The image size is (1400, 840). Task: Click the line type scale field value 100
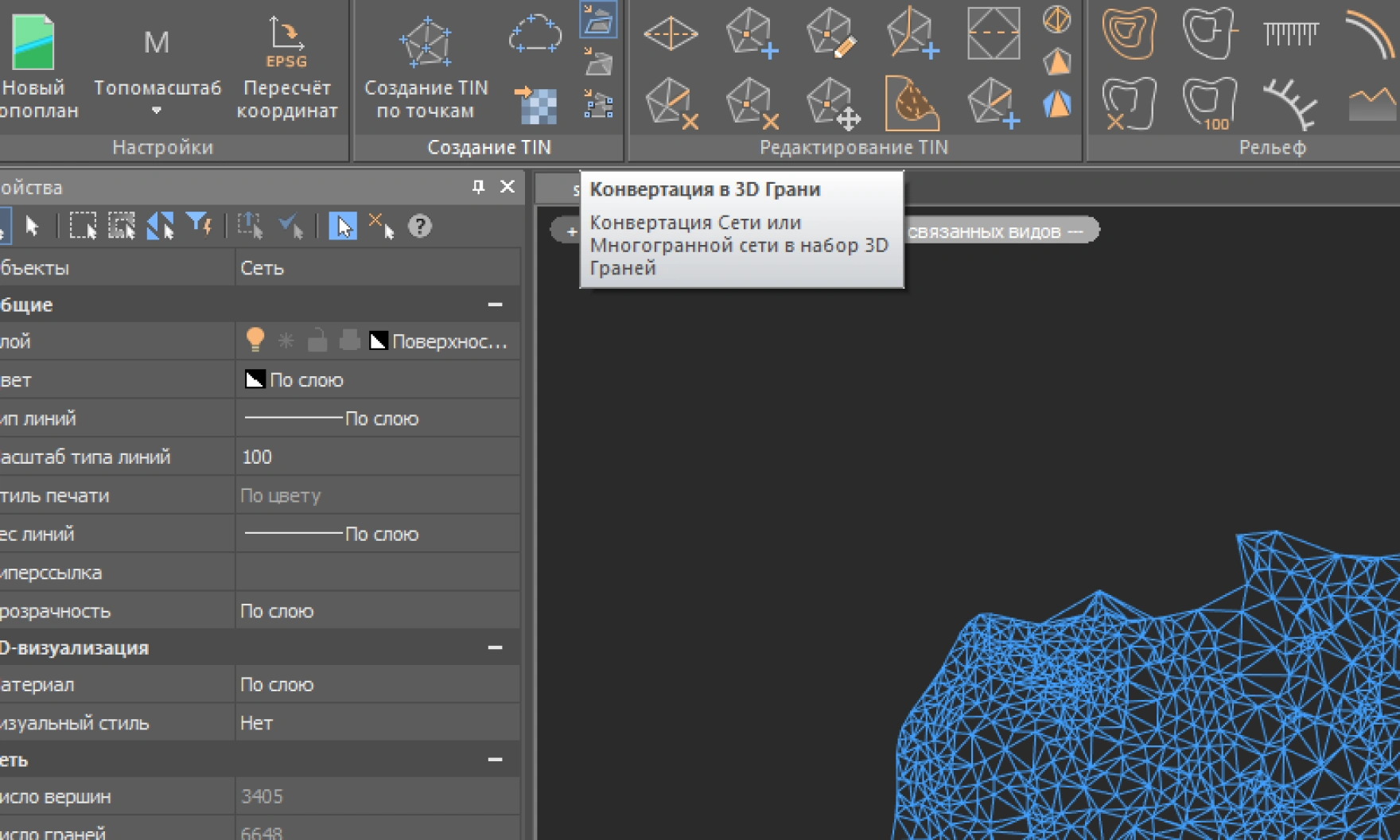pos(257,457)
